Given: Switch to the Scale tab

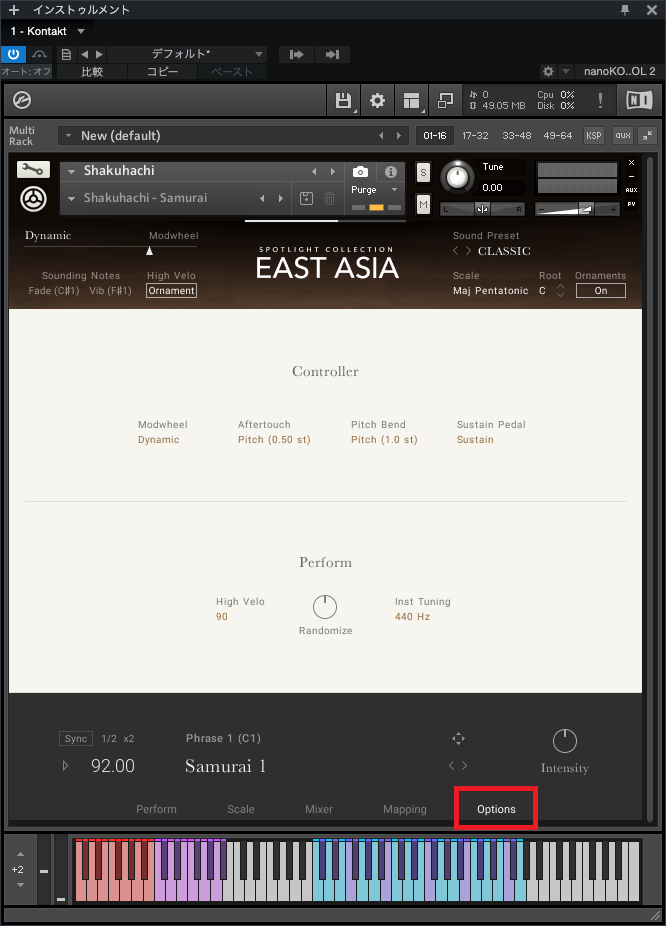Looking at the screenshot, I should [241, 809].
